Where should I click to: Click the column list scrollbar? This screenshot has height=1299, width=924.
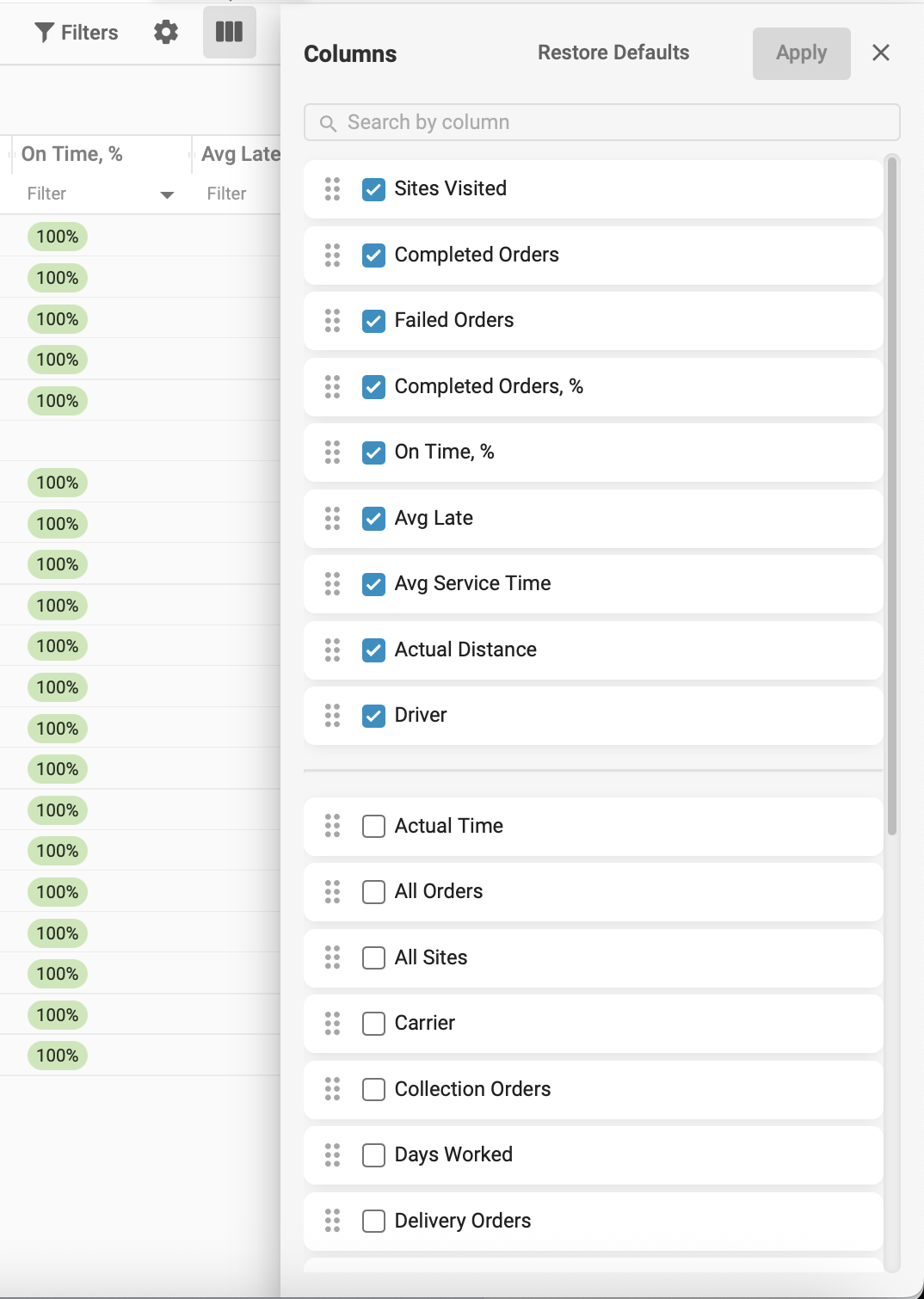(892, 495)
